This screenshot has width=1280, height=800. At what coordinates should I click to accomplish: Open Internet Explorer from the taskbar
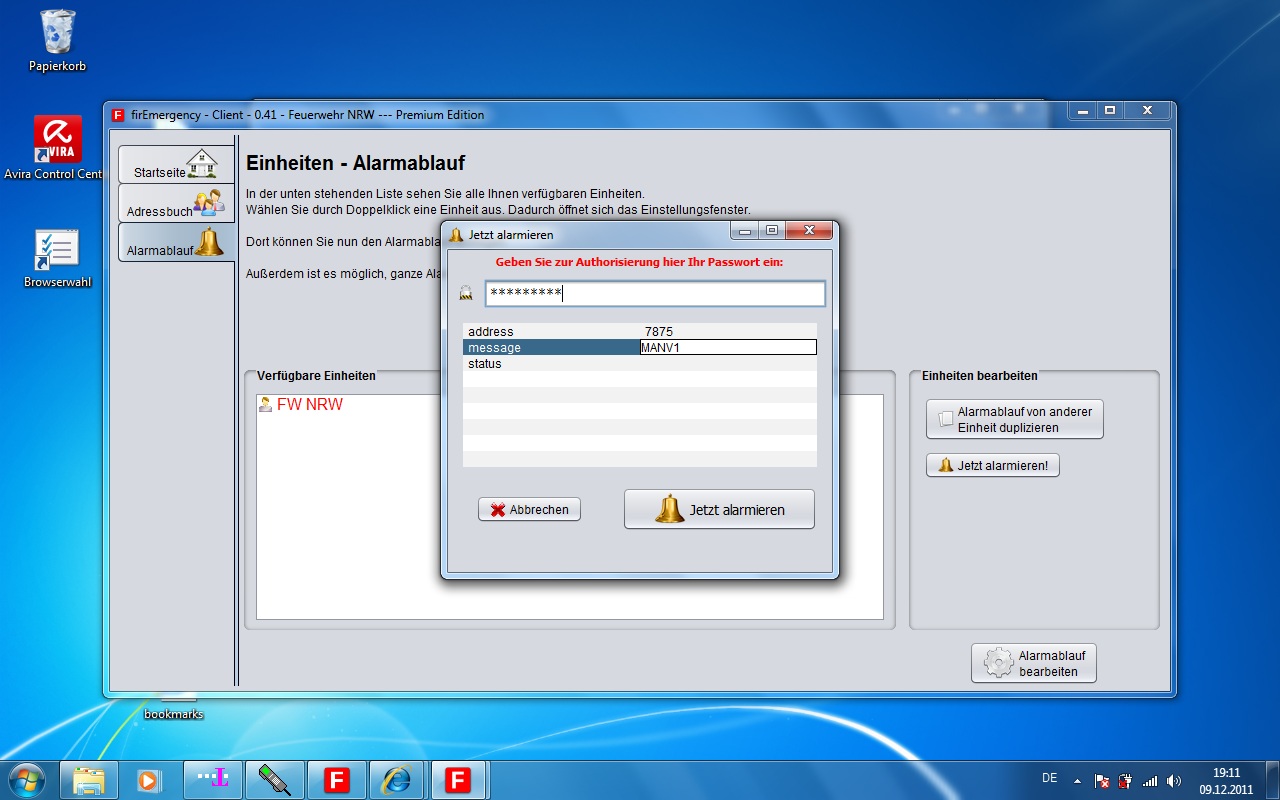pos(397,779)
